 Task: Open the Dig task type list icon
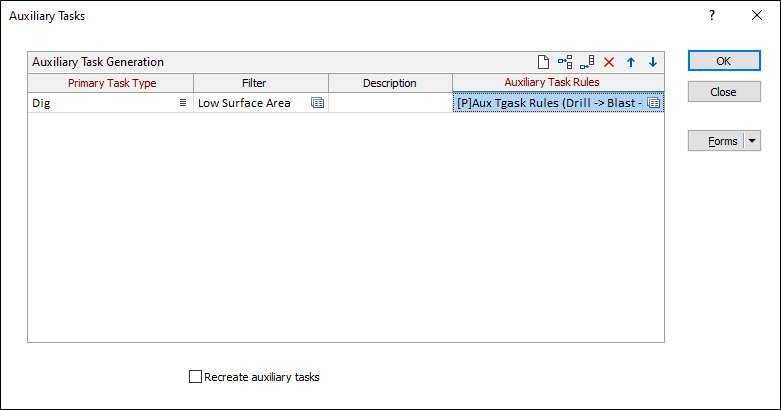pyautogui.click(x=183, y=103)
